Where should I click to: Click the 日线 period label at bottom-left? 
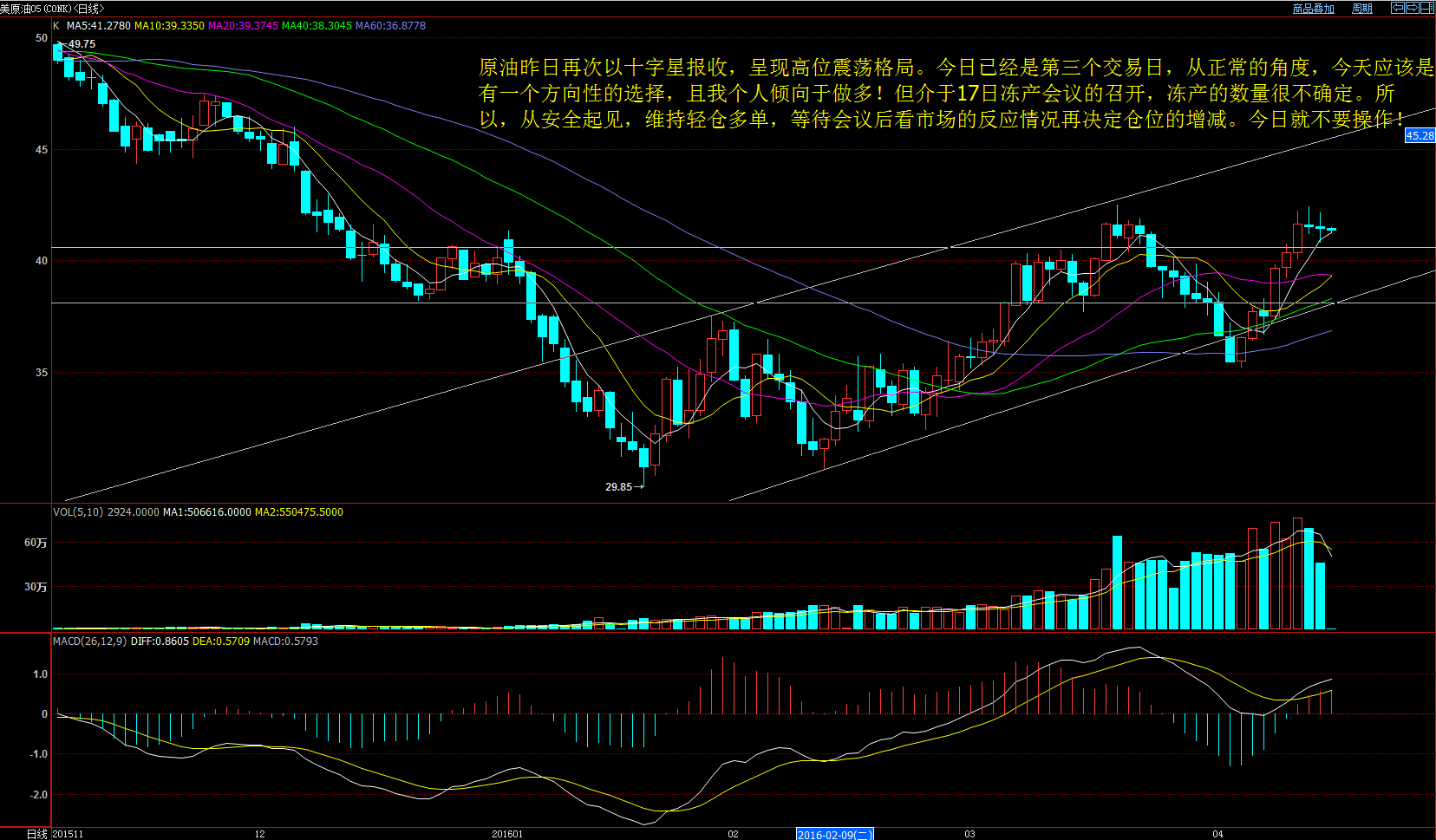click(36, 834)
